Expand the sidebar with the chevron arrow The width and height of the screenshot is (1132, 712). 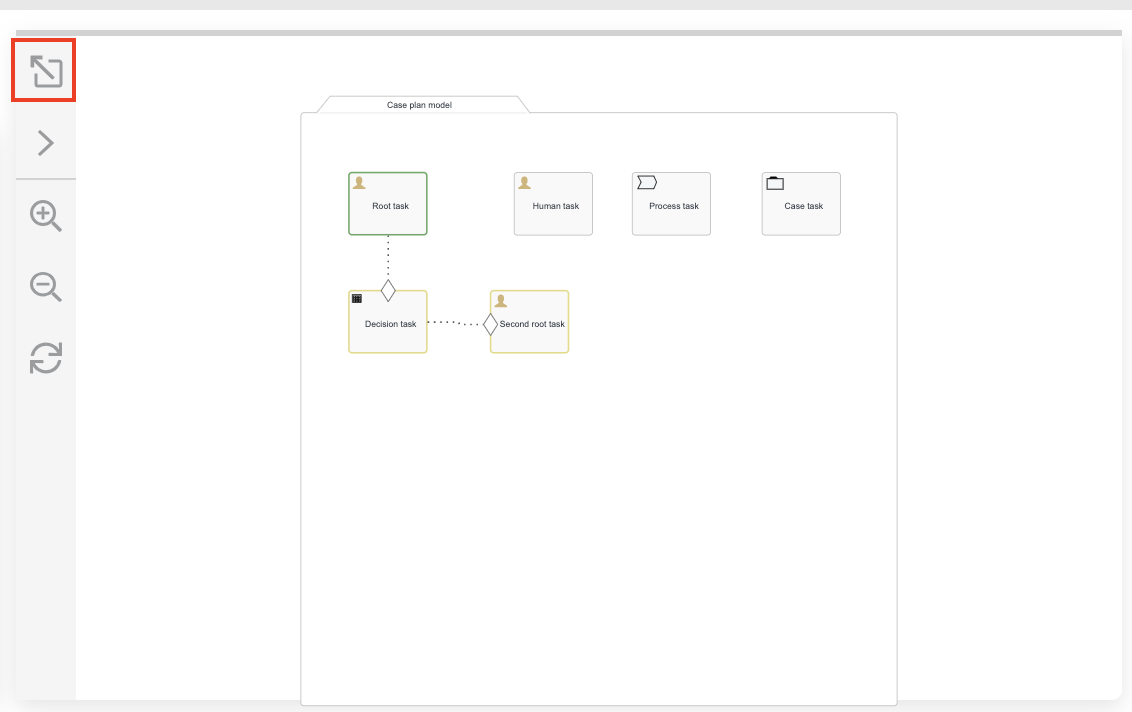click(44, 142)
